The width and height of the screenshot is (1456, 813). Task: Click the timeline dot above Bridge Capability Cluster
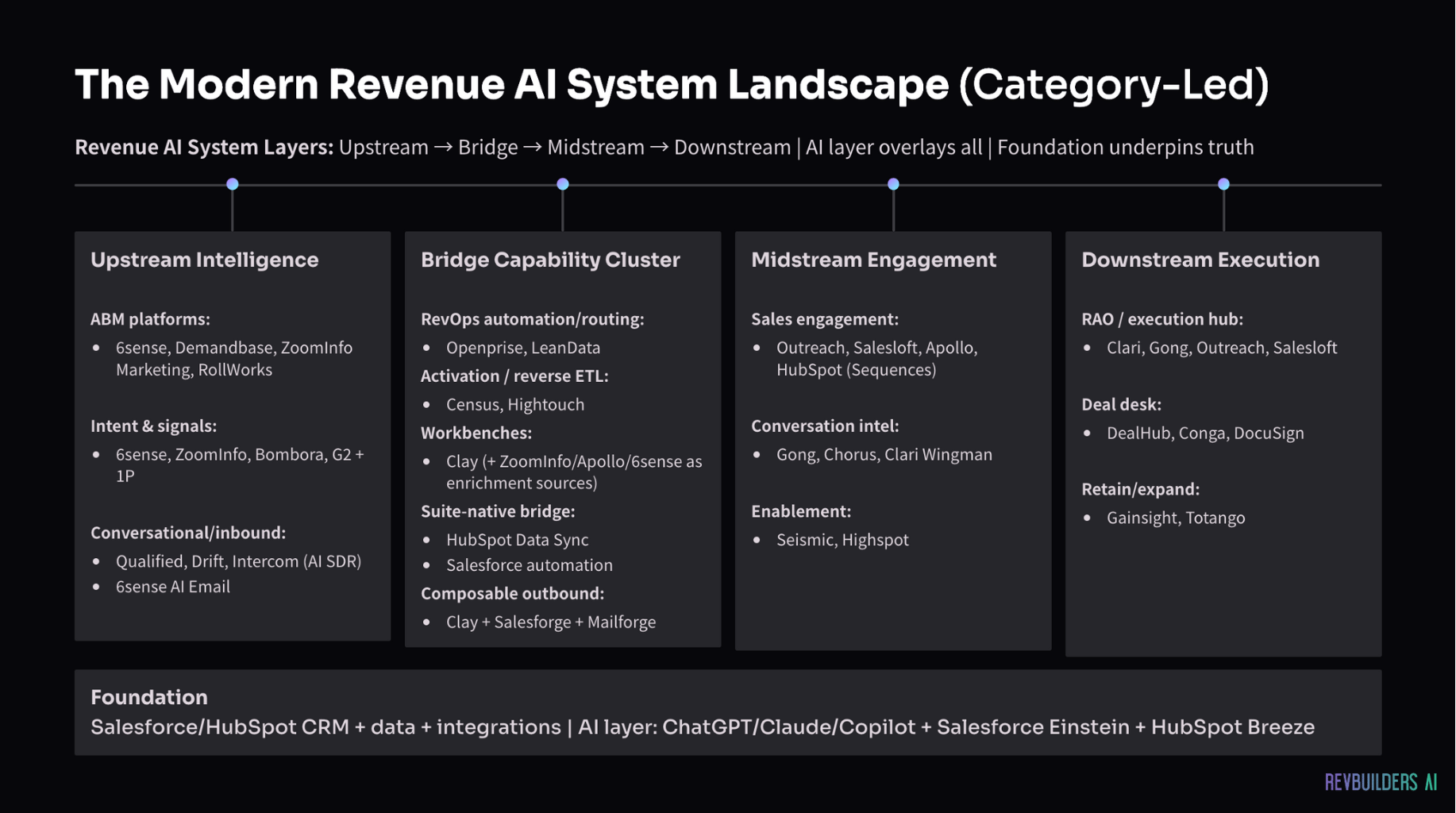(x=562, y=183)
